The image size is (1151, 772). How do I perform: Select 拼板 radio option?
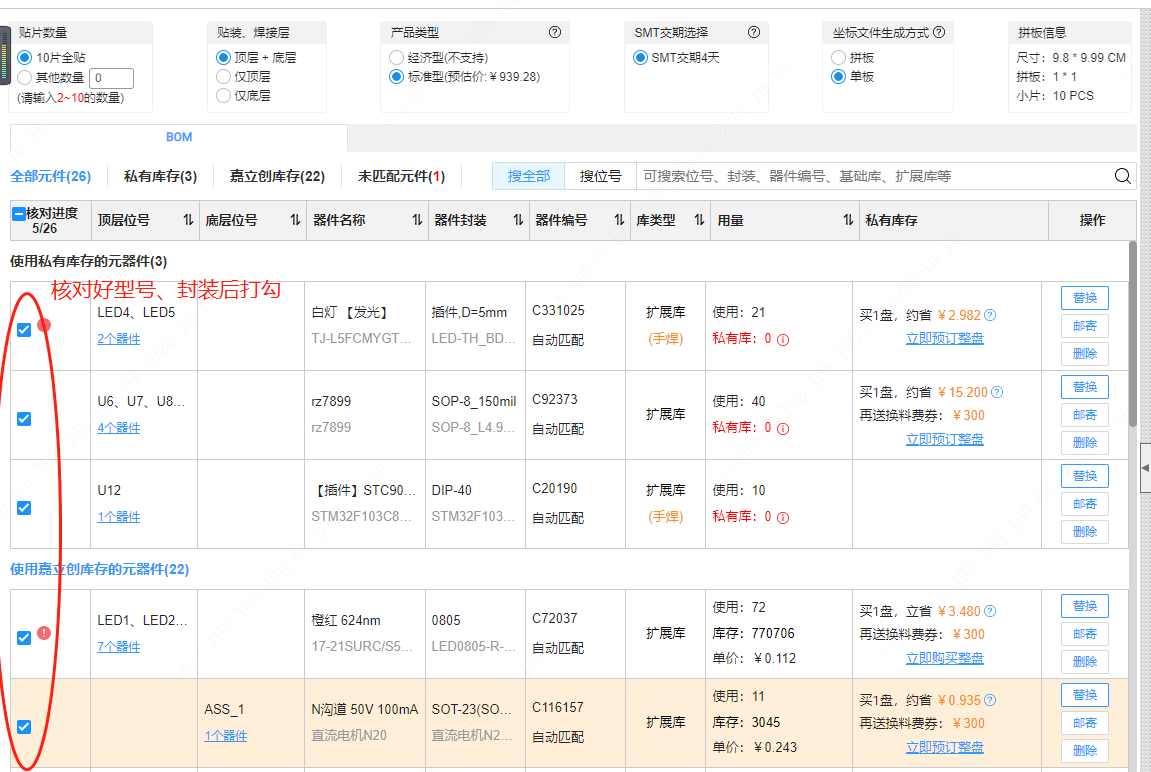[840, 58]
